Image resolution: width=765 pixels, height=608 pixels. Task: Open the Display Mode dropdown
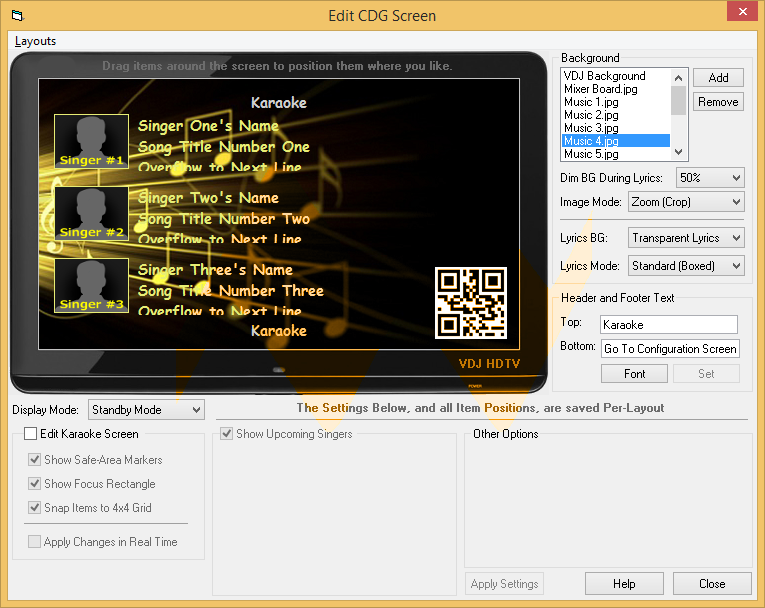pos(146,409)
